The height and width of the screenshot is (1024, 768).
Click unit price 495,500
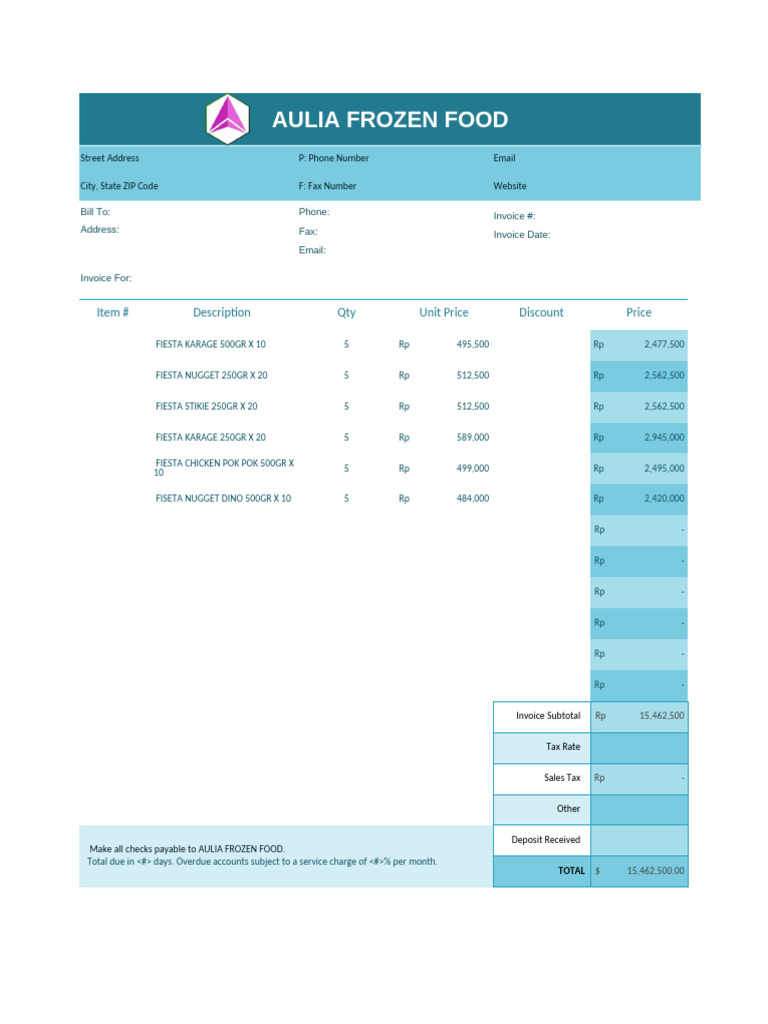pos(473,344)
